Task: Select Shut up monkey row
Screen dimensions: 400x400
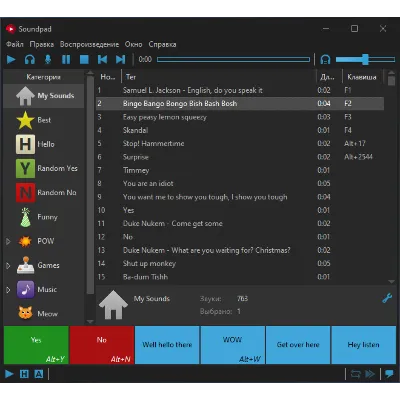Action: pyautogui.click(x=240, y=264)
